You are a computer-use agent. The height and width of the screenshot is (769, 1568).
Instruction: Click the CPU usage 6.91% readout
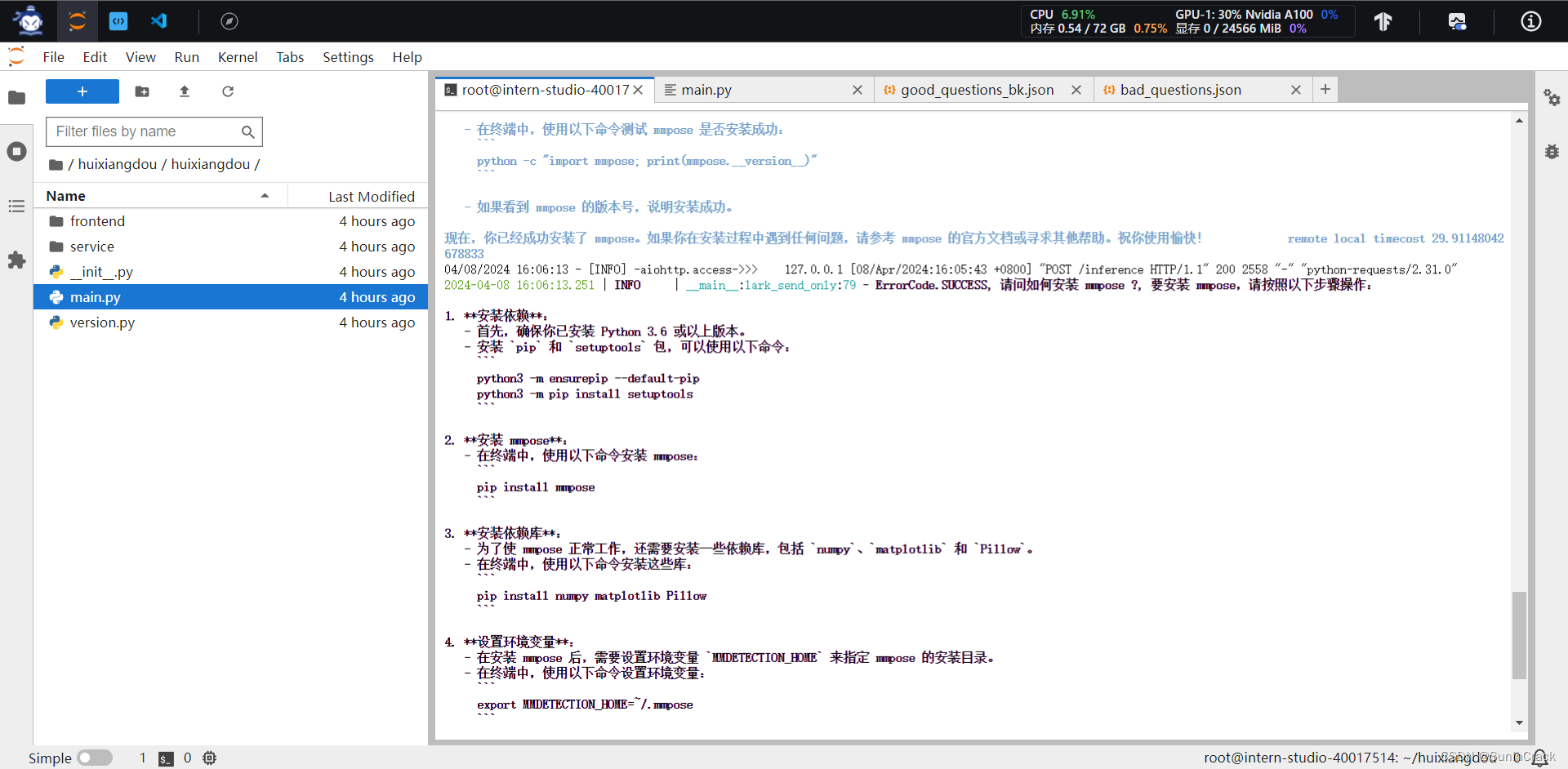pos(1062,14)
